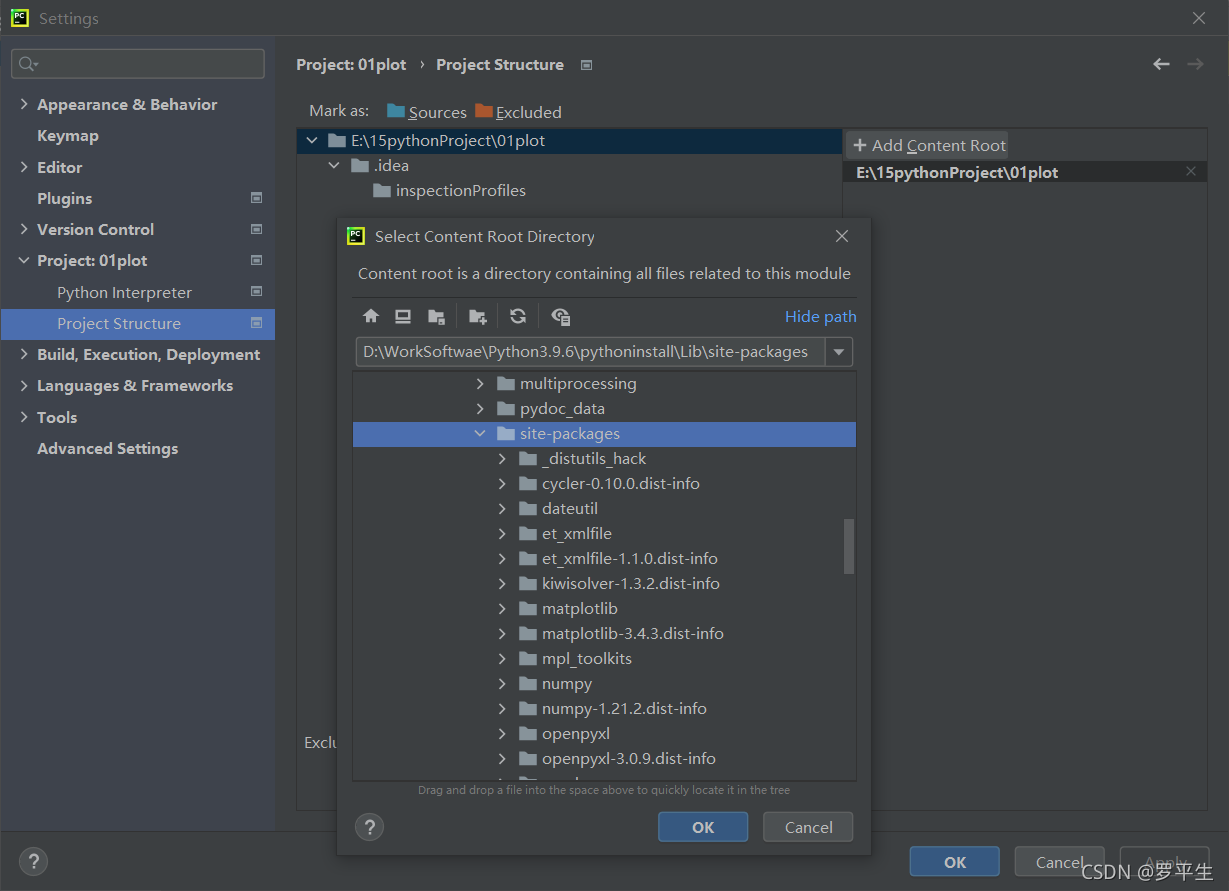Toggle show hidden files and directories

click(561, 317)
